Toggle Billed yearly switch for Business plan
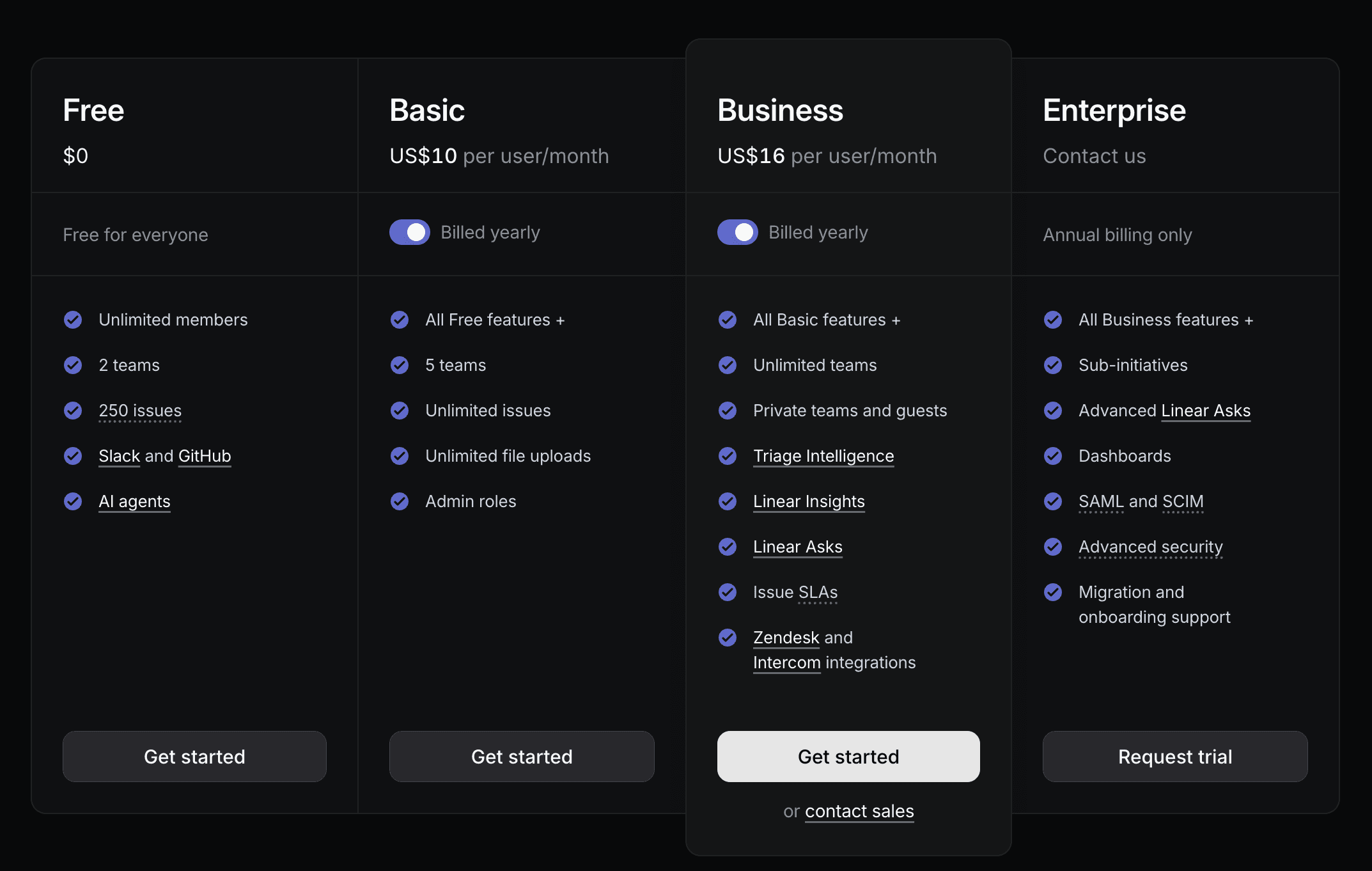 pos(737,232)
